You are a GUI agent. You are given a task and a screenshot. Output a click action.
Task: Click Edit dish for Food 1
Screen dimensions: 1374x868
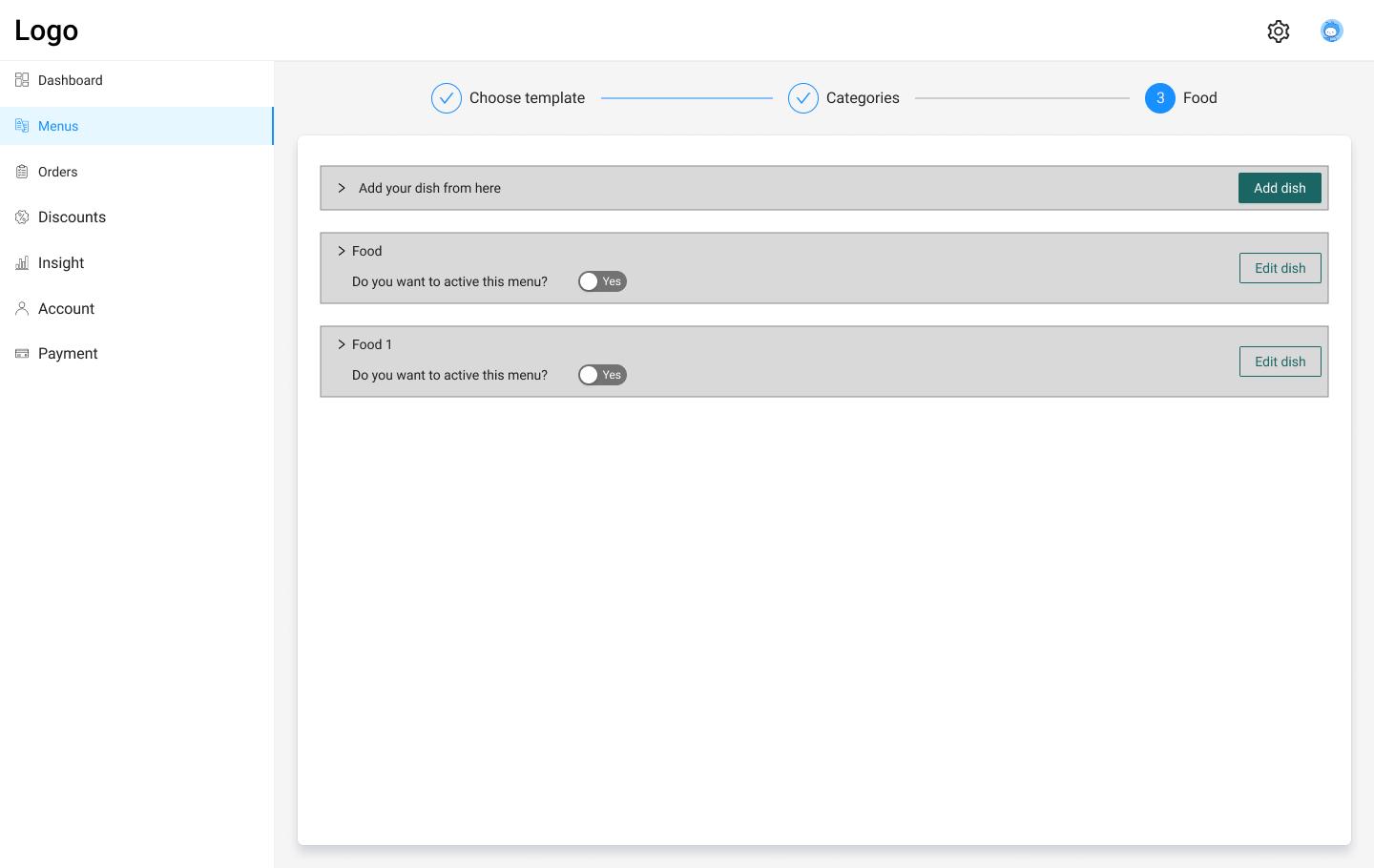(x=1280, y=362)
